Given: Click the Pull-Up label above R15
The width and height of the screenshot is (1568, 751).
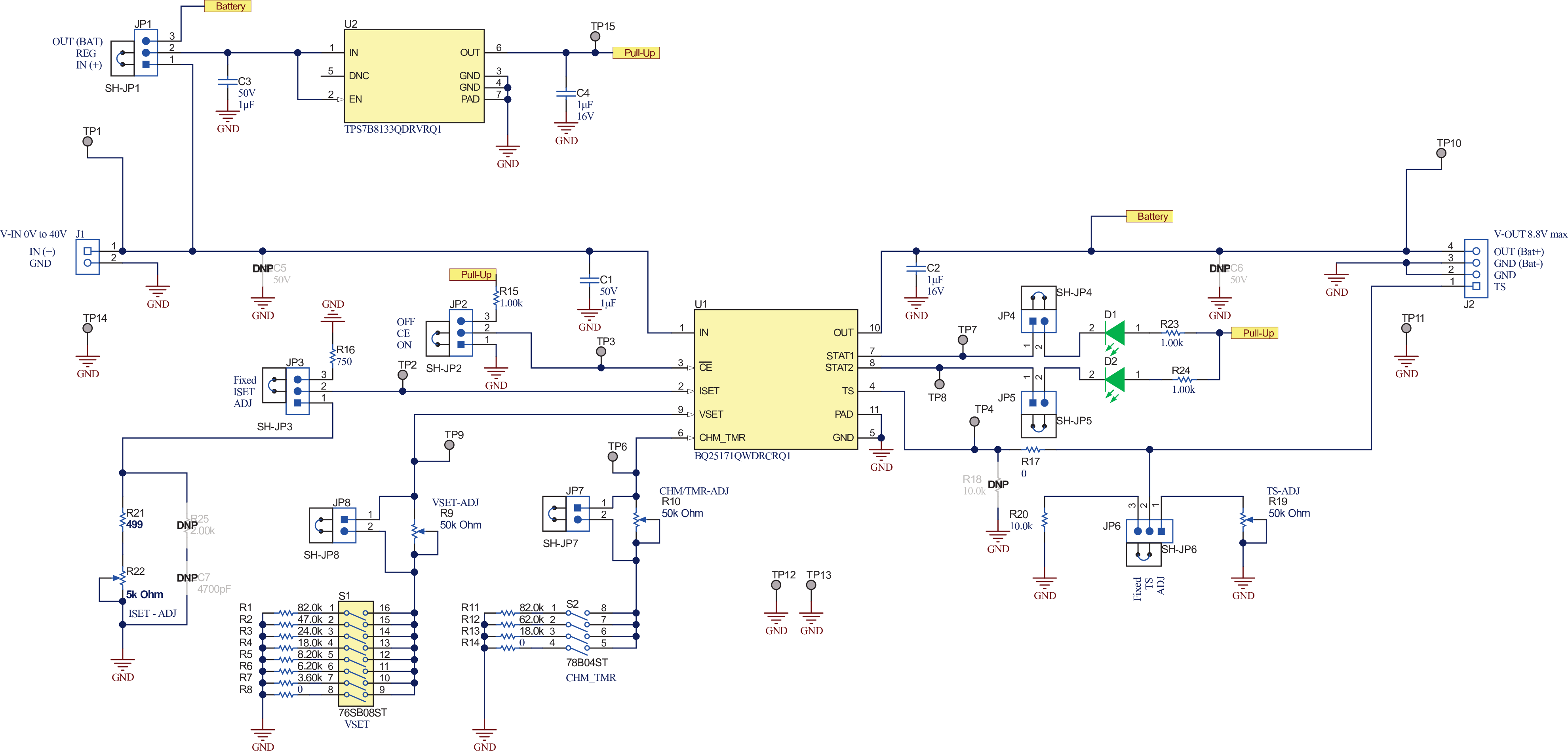Looking at the screenshot, I should (x=473, y=274).
